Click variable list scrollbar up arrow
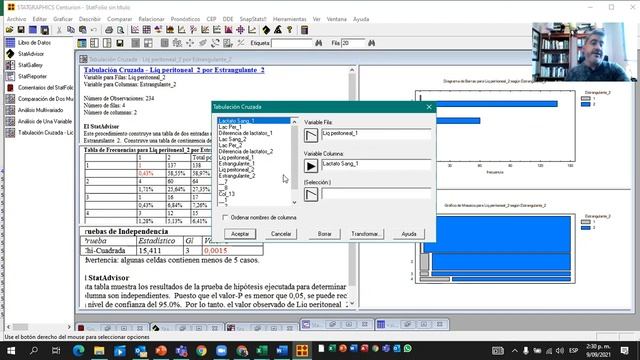This screenshot has height=360, width=640. (294, 122)
